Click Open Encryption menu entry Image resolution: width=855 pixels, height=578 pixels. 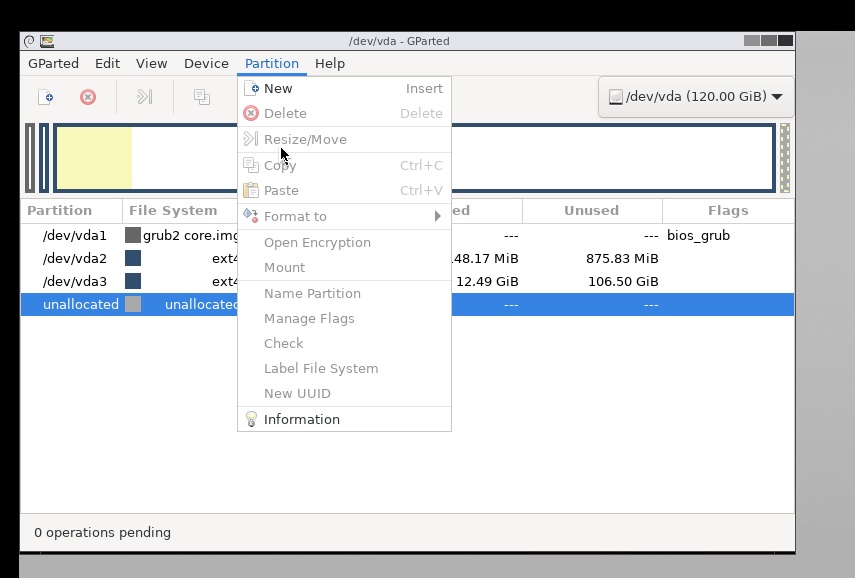point(344,243)
